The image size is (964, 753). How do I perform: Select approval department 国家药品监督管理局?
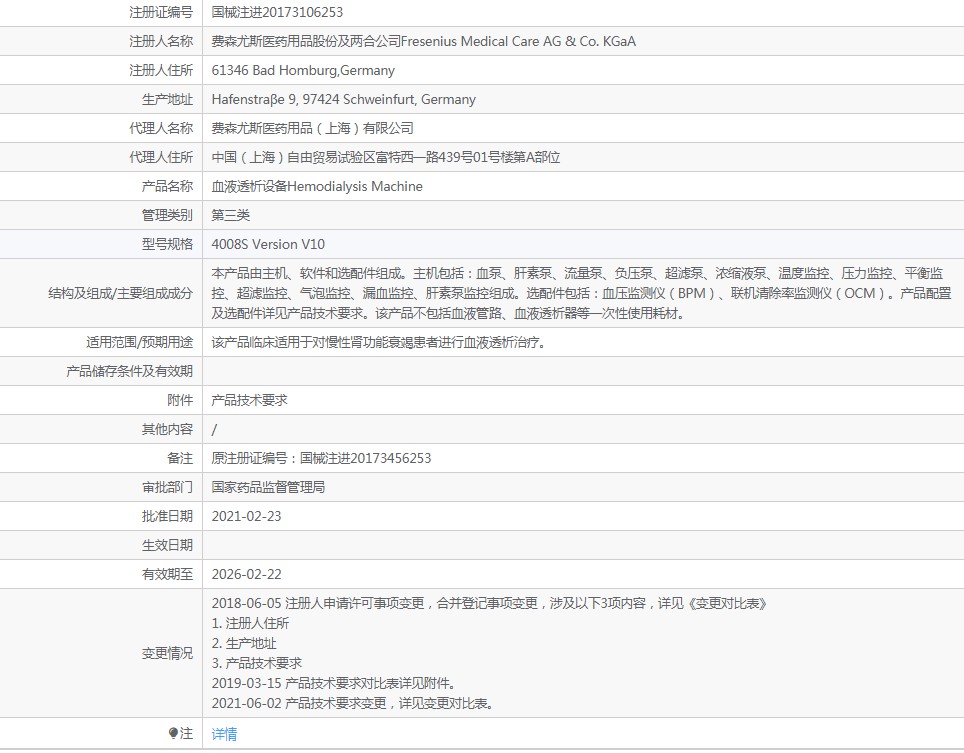pos(268,487)
